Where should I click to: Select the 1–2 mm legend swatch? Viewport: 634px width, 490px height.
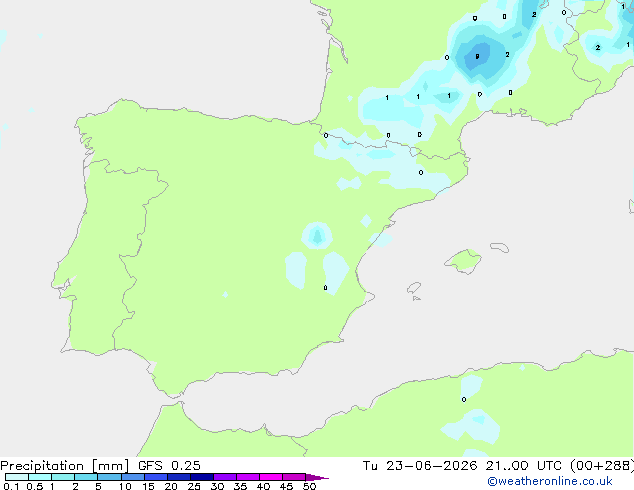(x=63, y=477)
